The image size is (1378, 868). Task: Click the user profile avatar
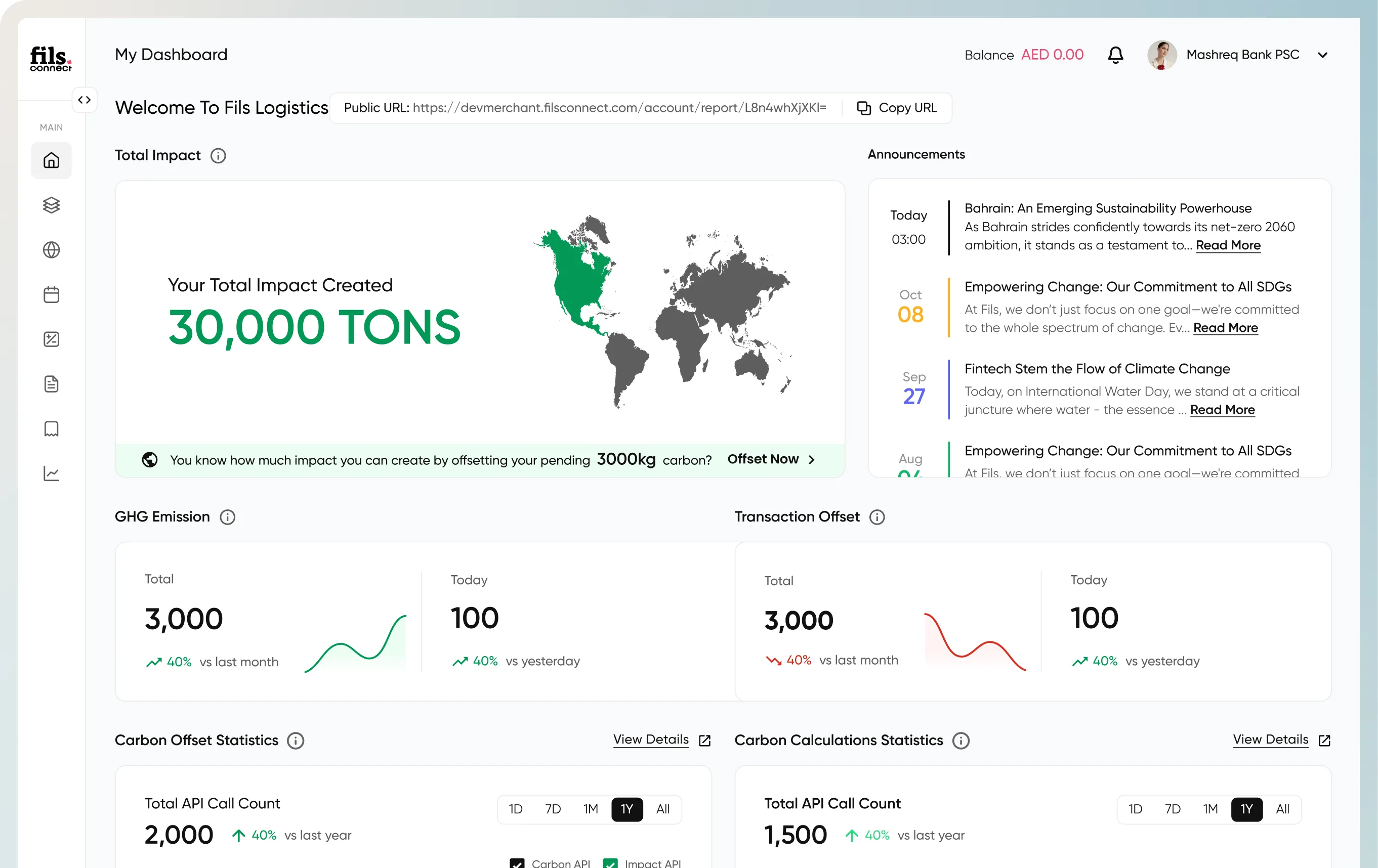(1162, 55)
